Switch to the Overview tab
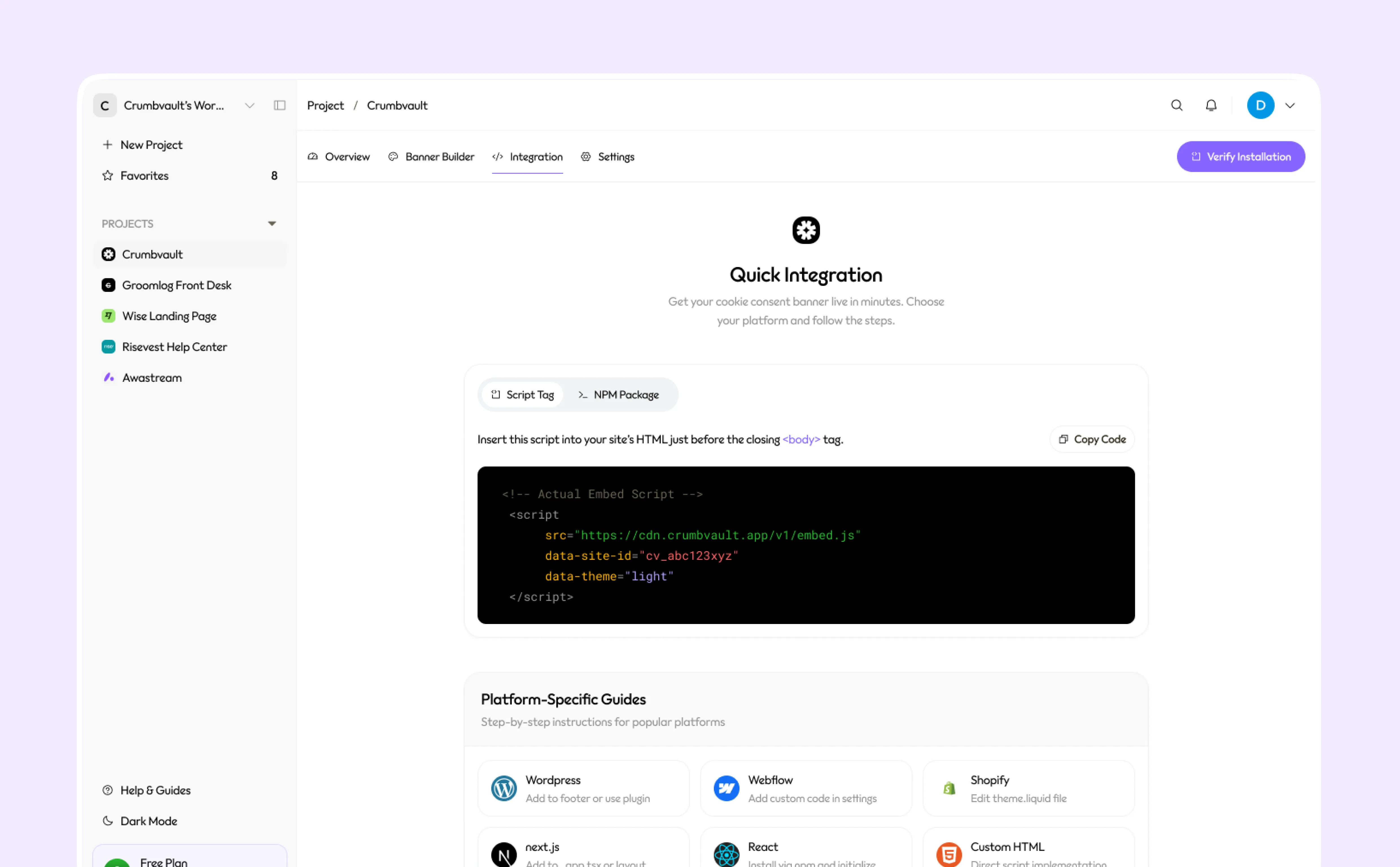1400x867 pixels. [x=339, y=157]
